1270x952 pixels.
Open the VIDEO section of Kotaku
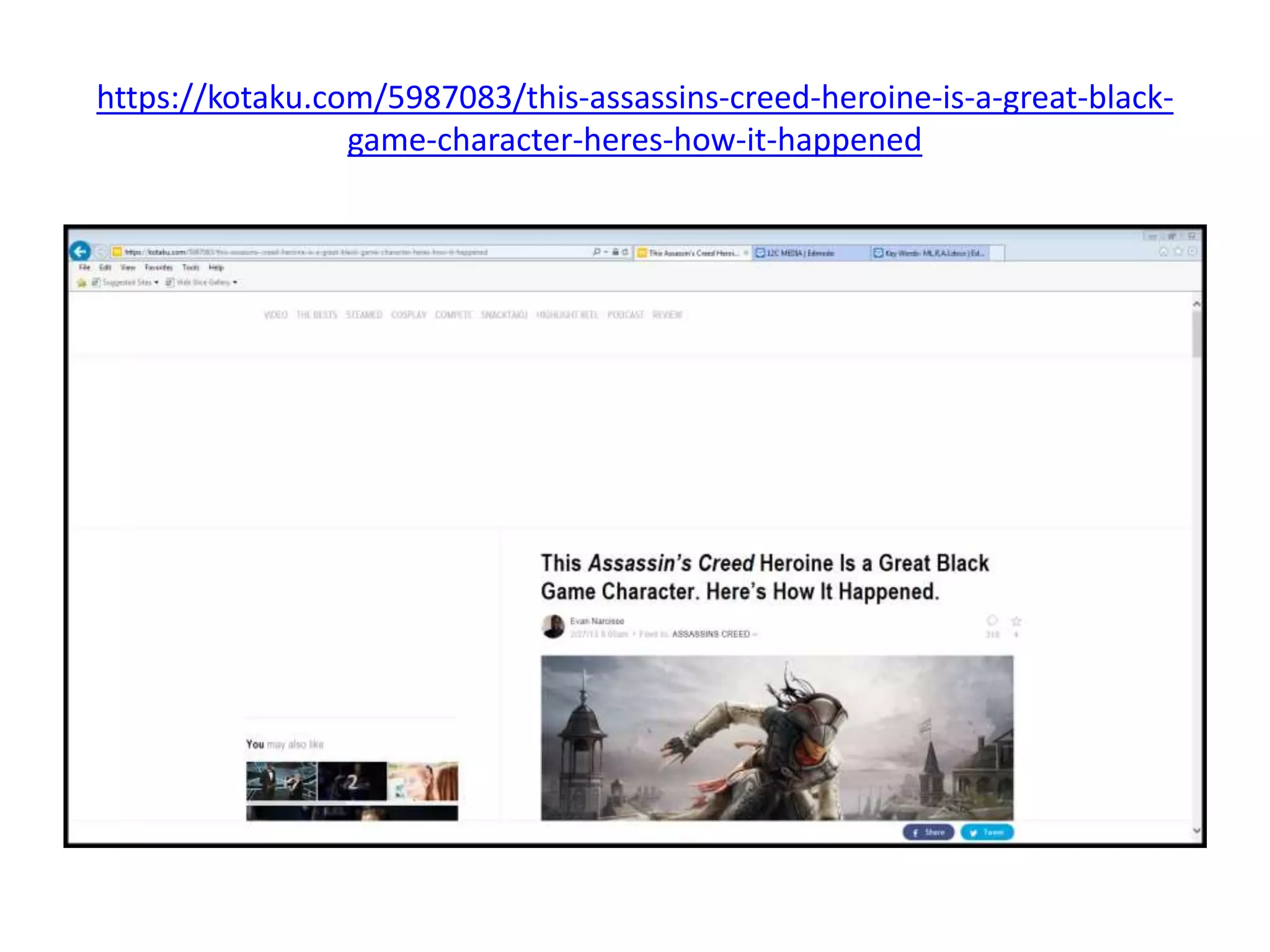[x=276, y=315]
